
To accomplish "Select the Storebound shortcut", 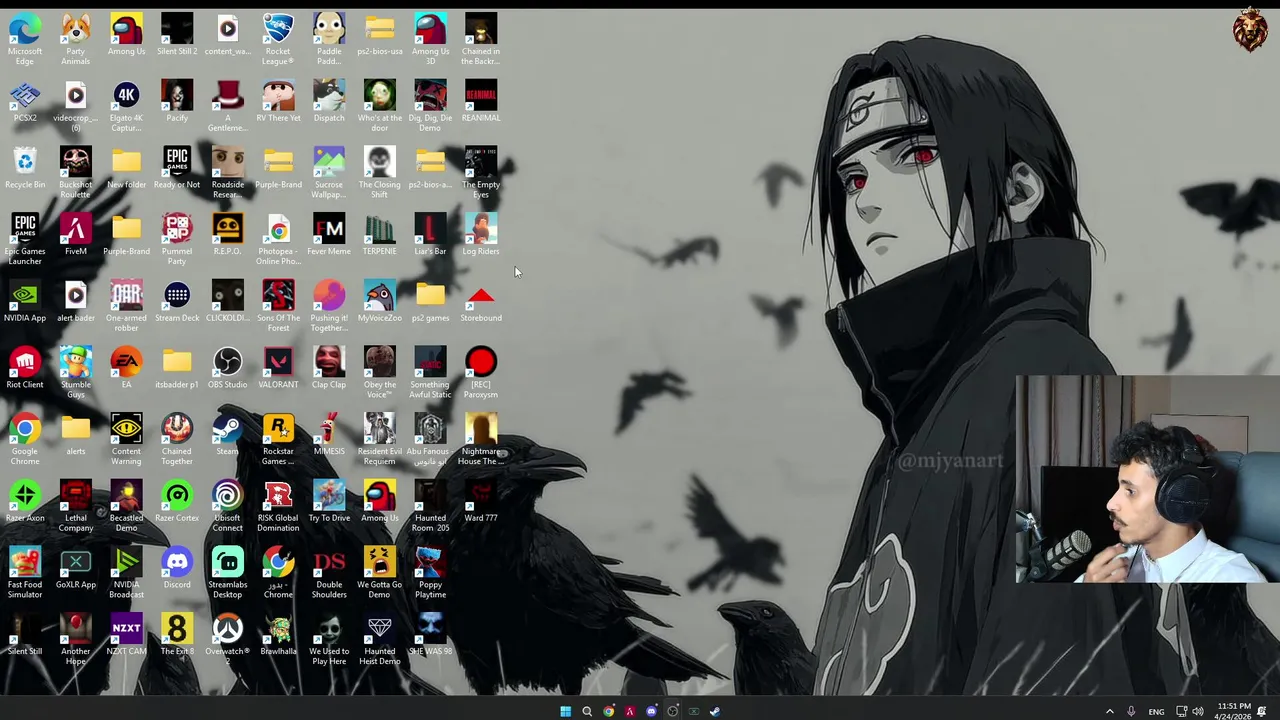I will (x=481, y=302).
